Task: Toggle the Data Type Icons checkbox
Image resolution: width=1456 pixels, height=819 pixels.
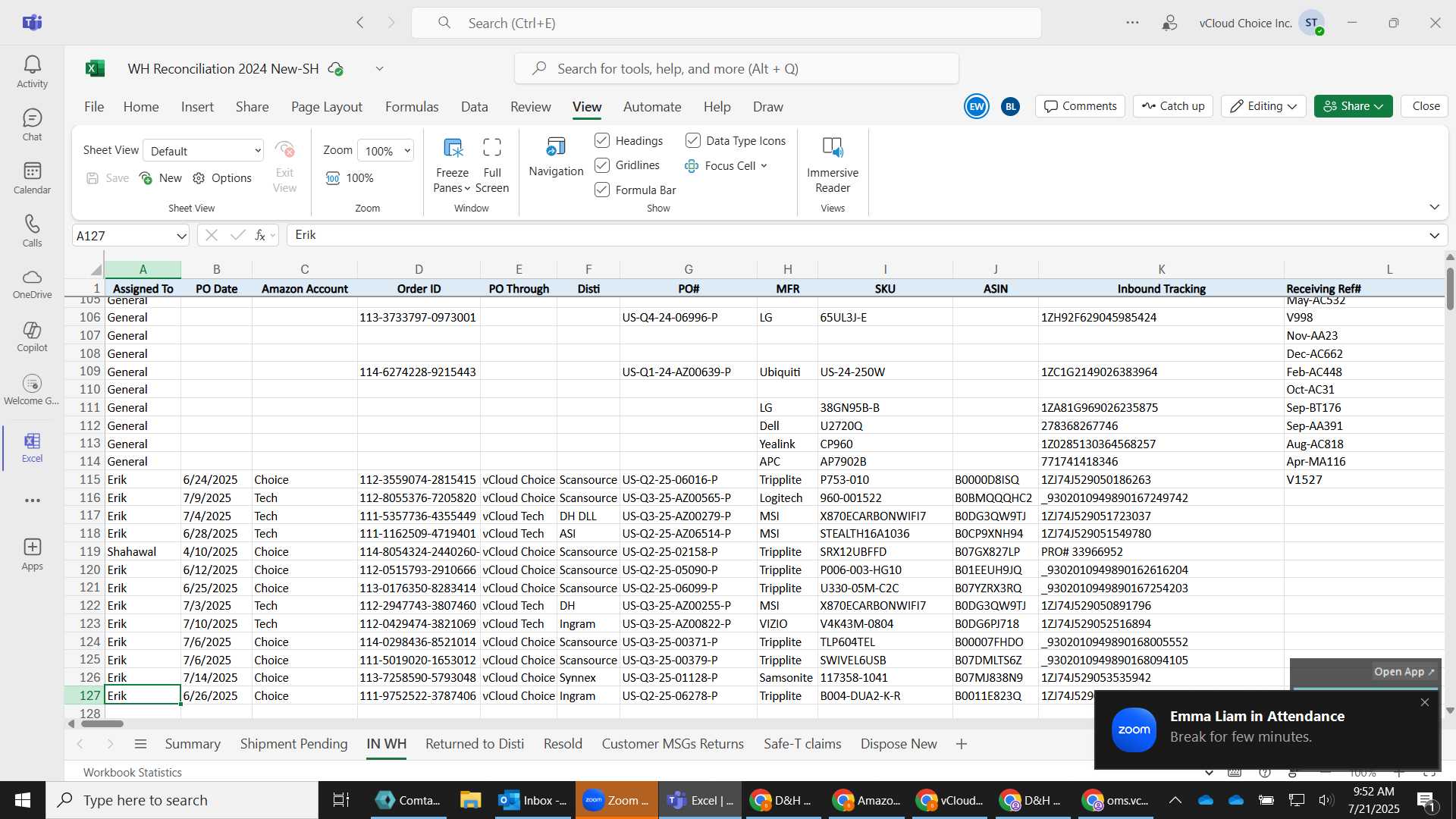Action: click(x=693, y=140)
